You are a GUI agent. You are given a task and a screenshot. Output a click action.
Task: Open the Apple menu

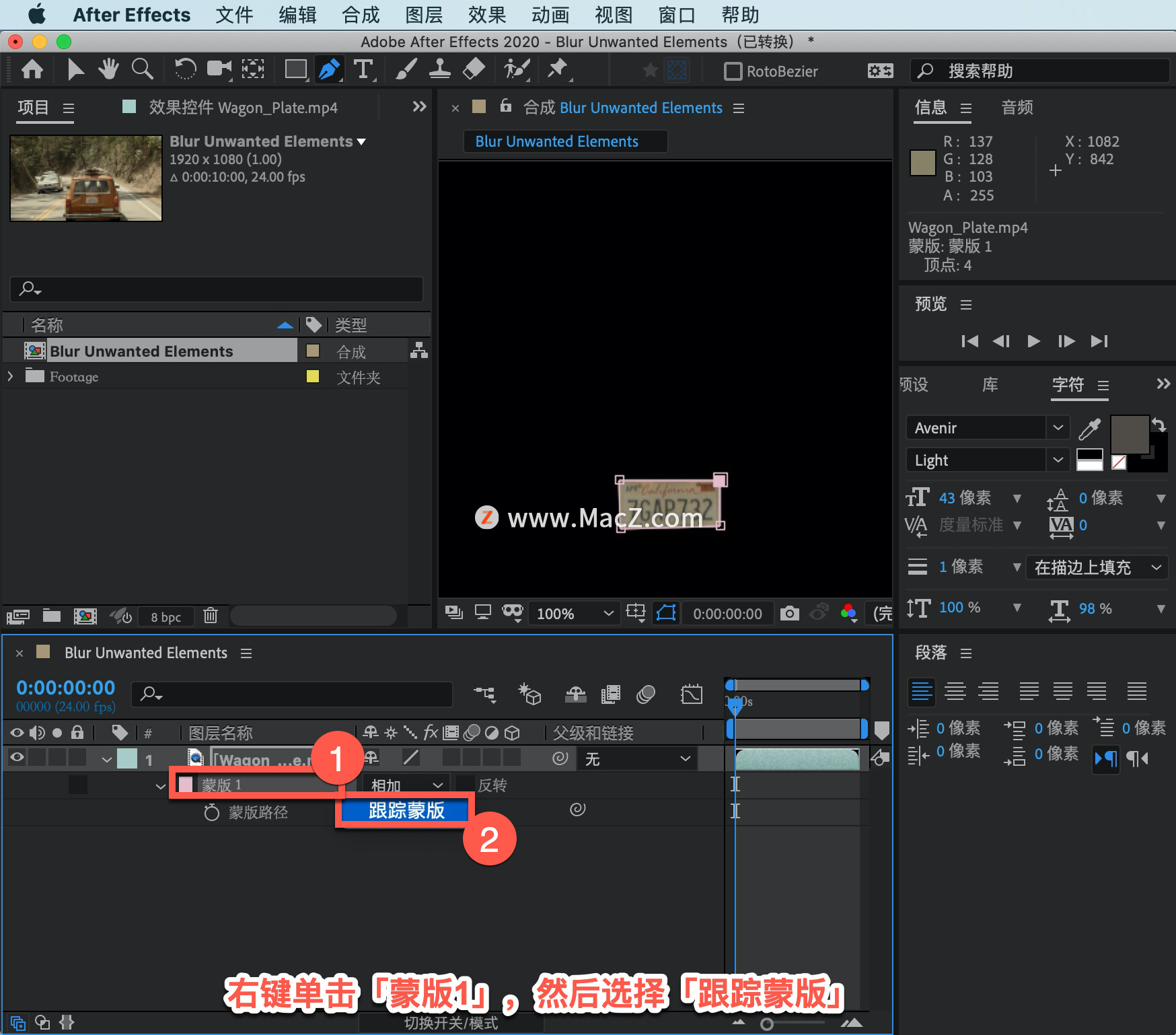(x=37, y=14)
